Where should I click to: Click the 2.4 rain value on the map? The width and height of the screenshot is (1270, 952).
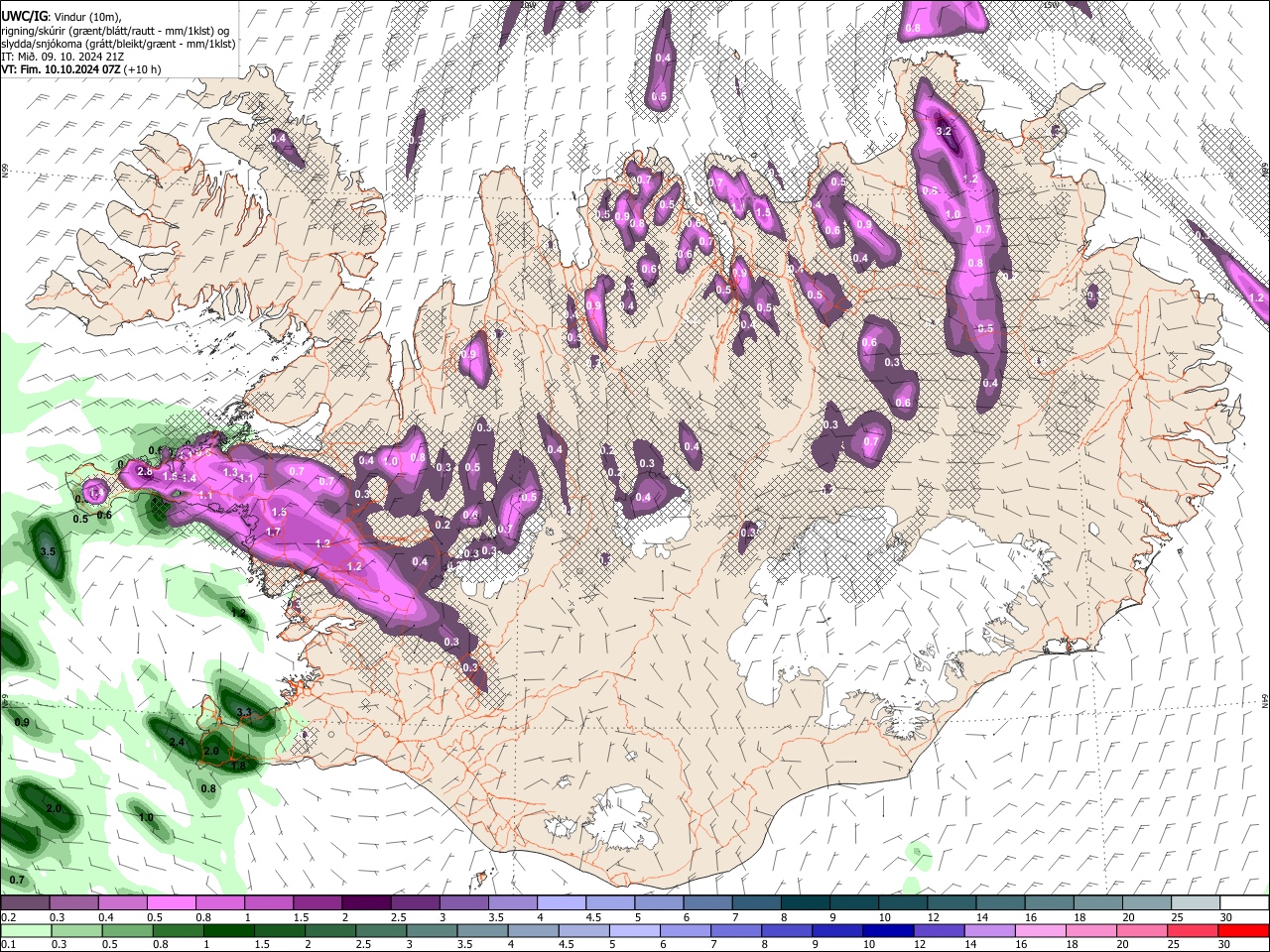click(178, 742)
